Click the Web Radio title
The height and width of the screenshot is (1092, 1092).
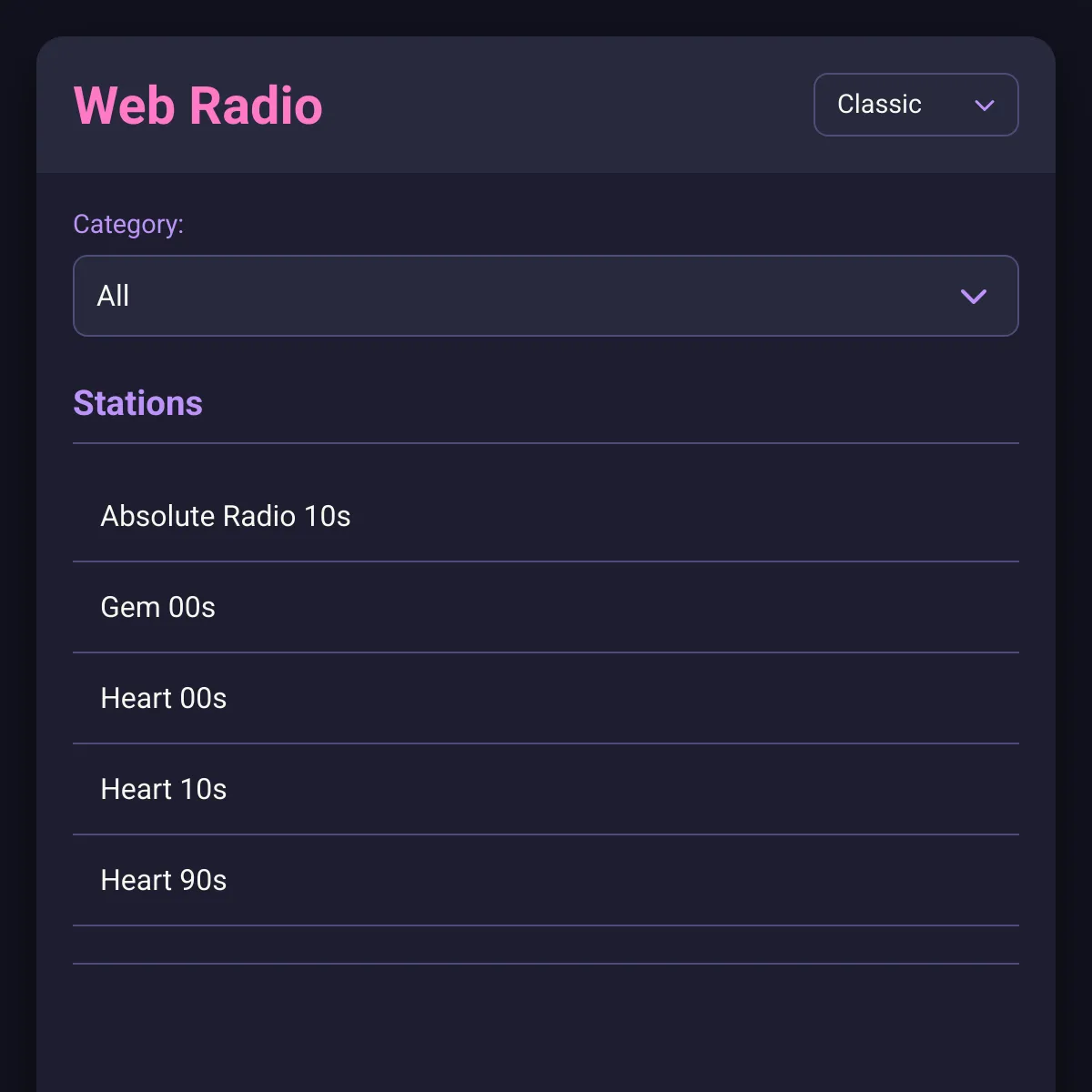[197, 106]
